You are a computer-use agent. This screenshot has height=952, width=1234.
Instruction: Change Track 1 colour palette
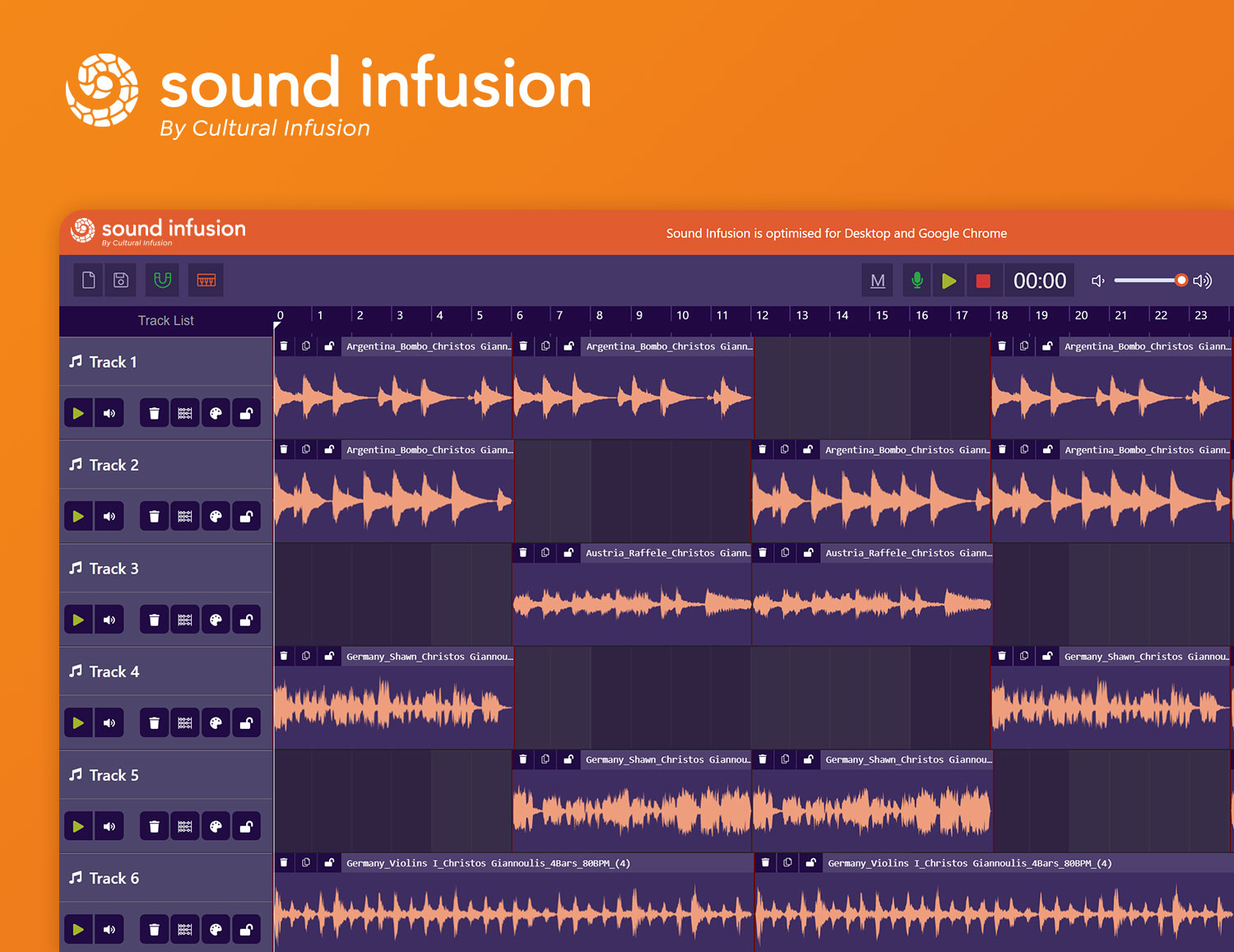coord(216,413)
